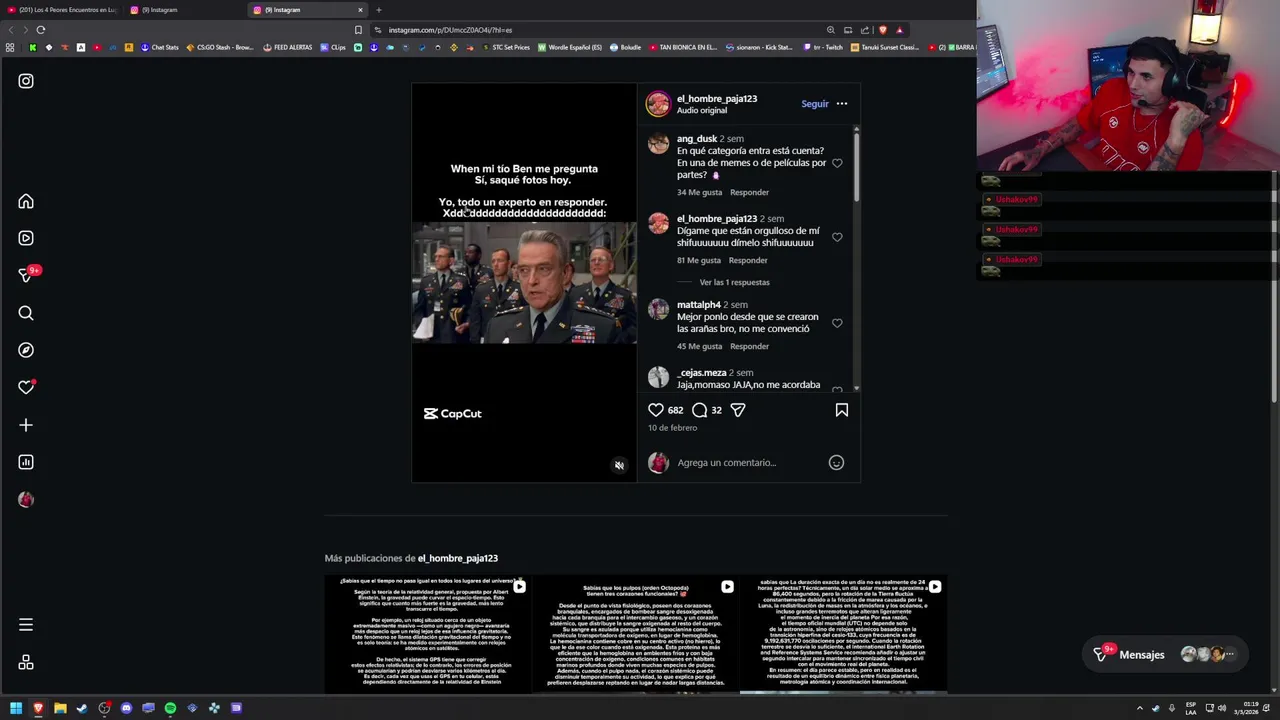Open File Explorer from the taskbar
The height and width of the screenshot is (720, 1280).
(60, 708)
